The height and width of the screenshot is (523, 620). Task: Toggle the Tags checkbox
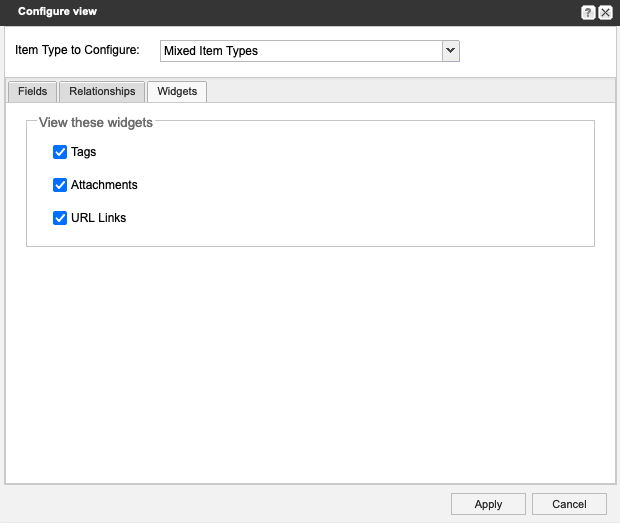(x=60, y=152)
